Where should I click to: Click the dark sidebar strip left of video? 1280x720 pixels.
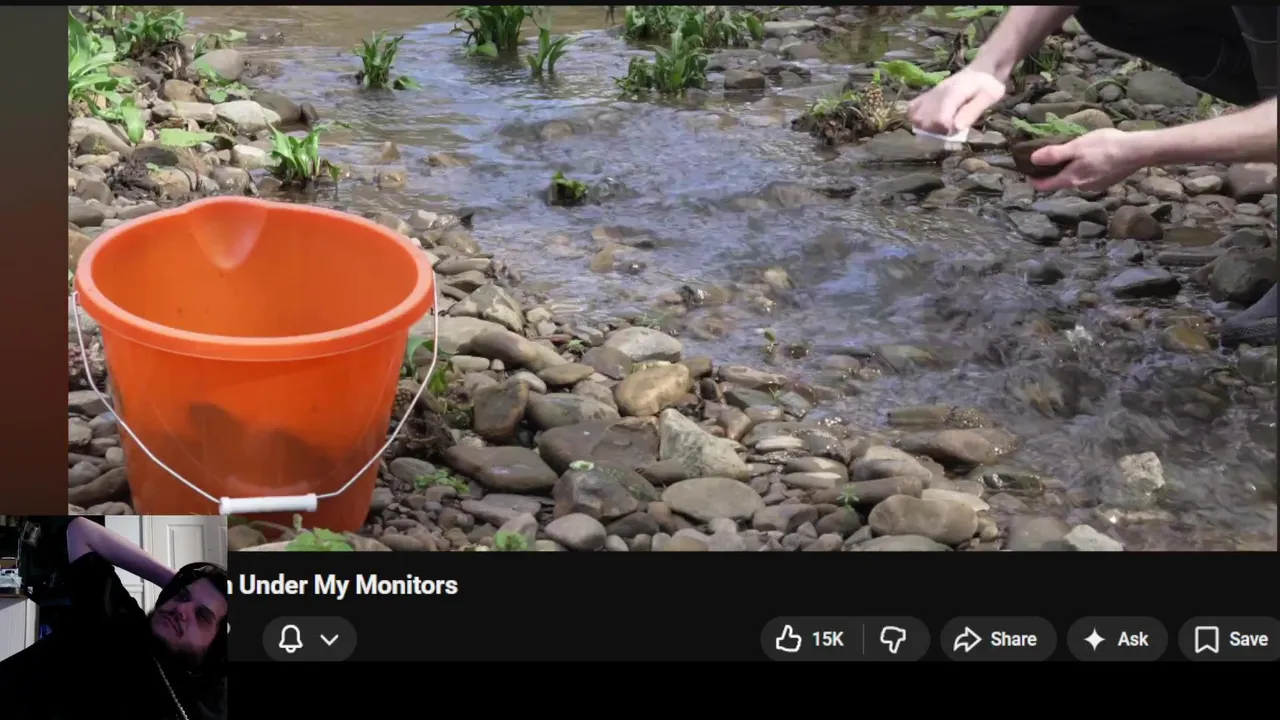tap(33, 260)
